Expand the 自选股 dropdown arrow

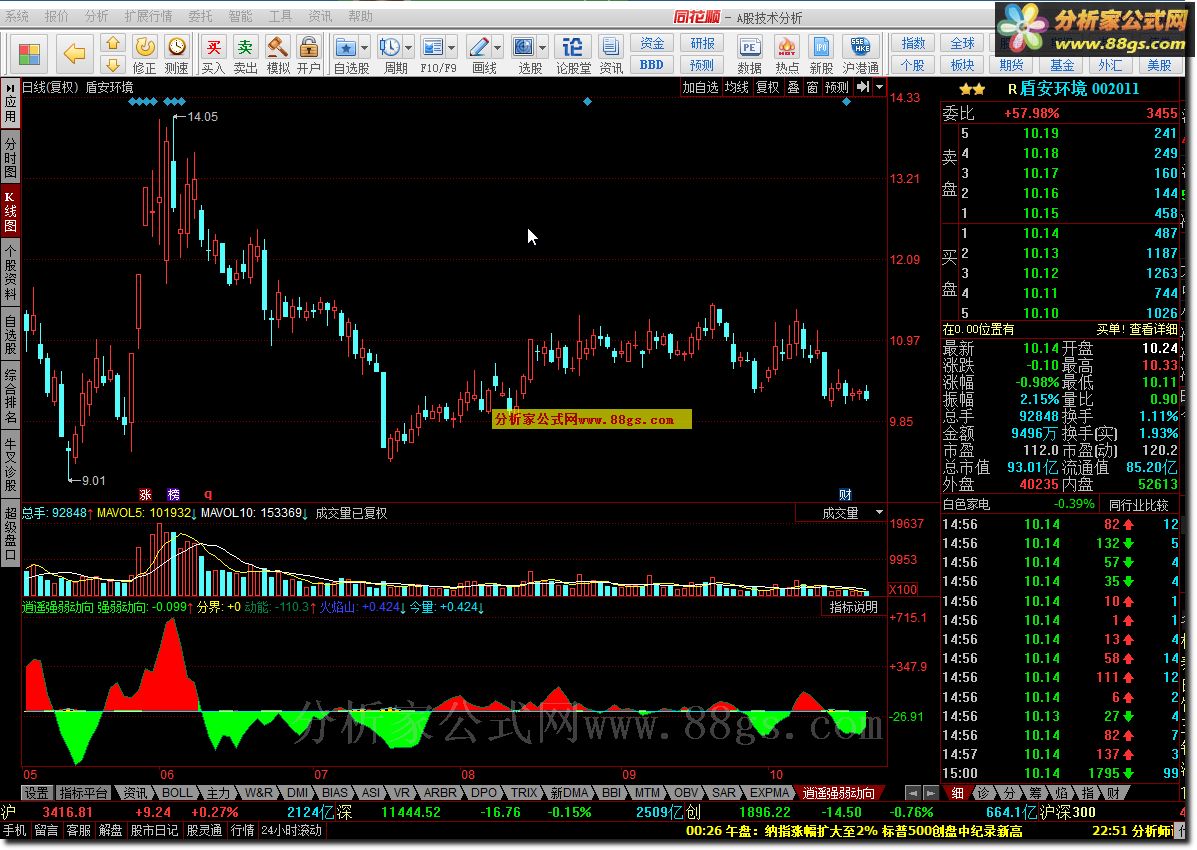point(364,48)
